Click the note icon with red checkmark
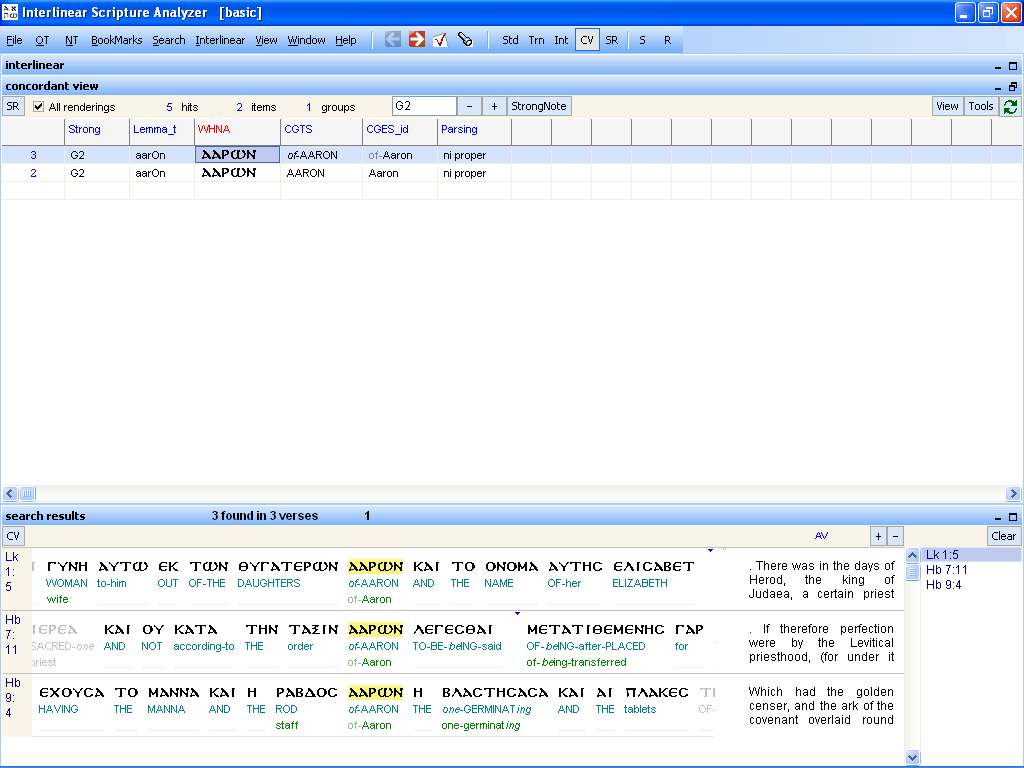Viewport: 1024px width, 768px height. pyautogui.click(x=441, y=40)
